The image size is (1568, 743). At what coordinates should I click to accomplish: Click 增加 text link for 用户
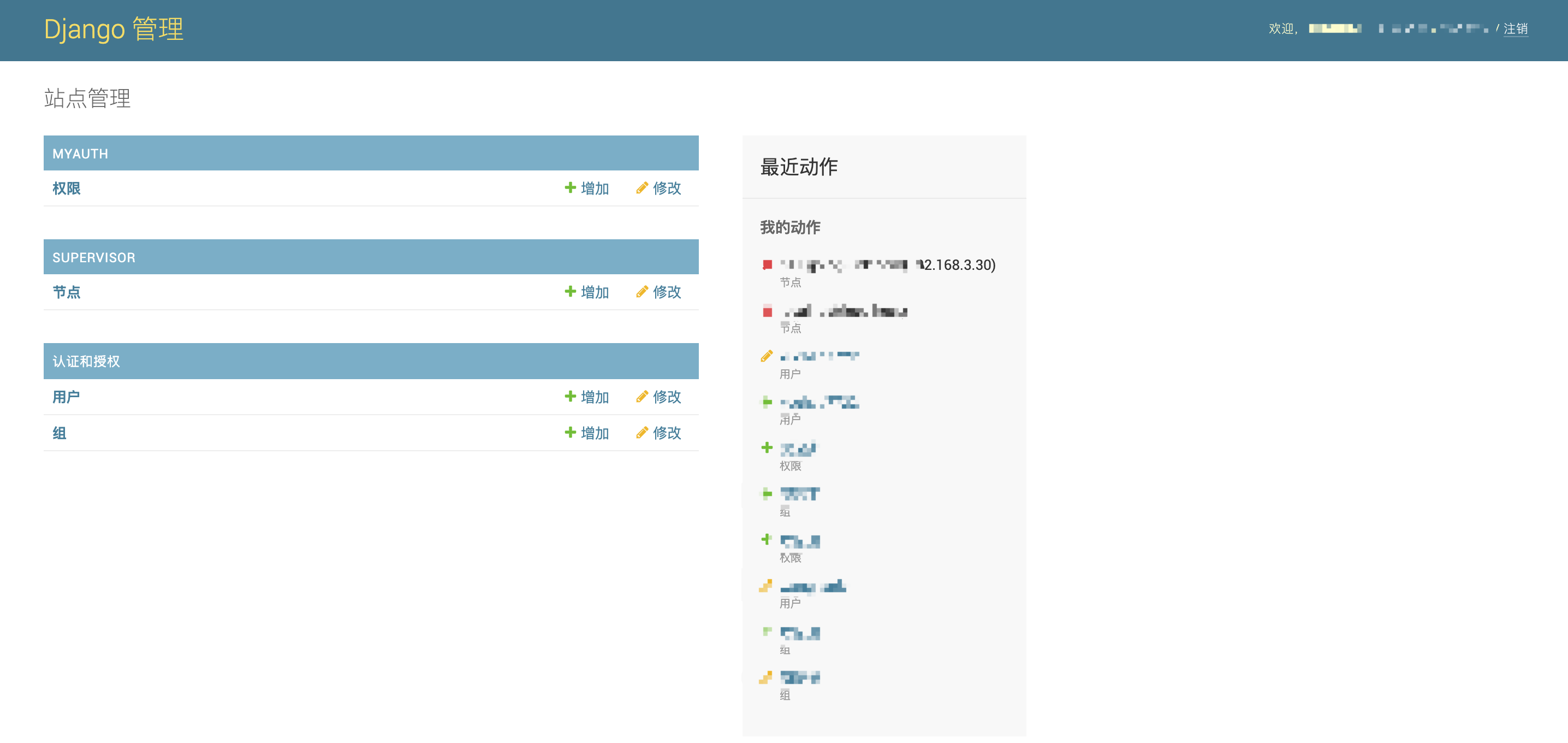595,397
